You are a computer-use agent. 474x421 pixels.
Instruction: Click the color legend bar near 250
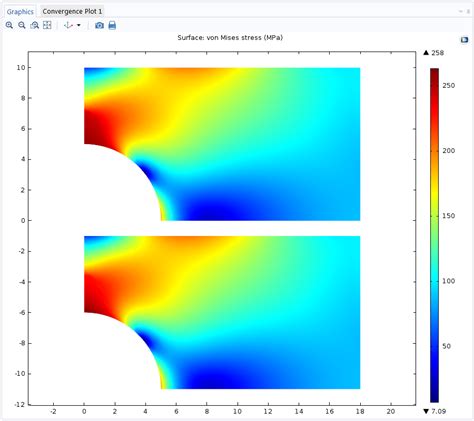coord(434,85)
